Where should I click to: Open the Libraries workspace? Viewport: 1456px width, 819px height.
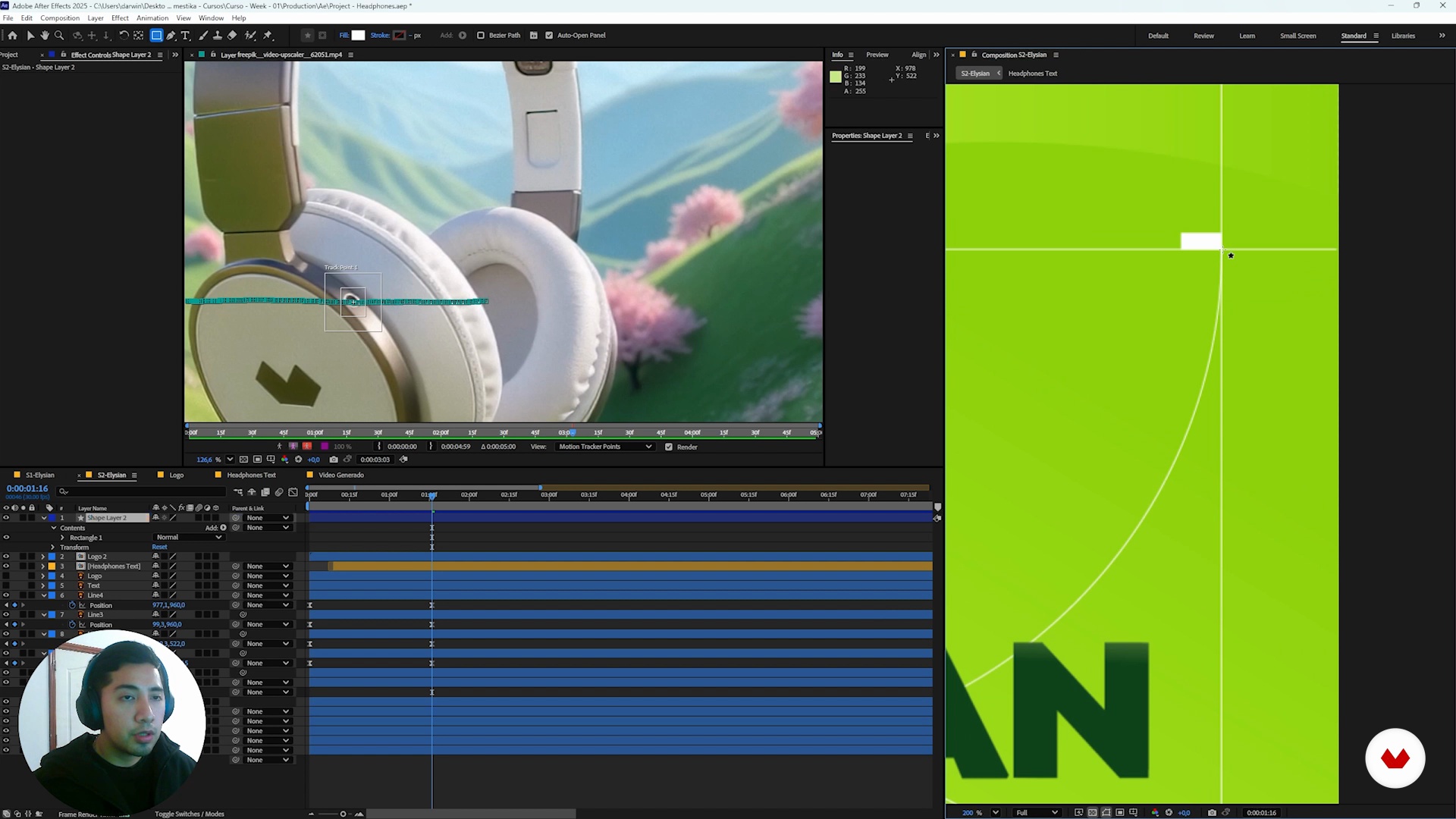coord(1403,36)
